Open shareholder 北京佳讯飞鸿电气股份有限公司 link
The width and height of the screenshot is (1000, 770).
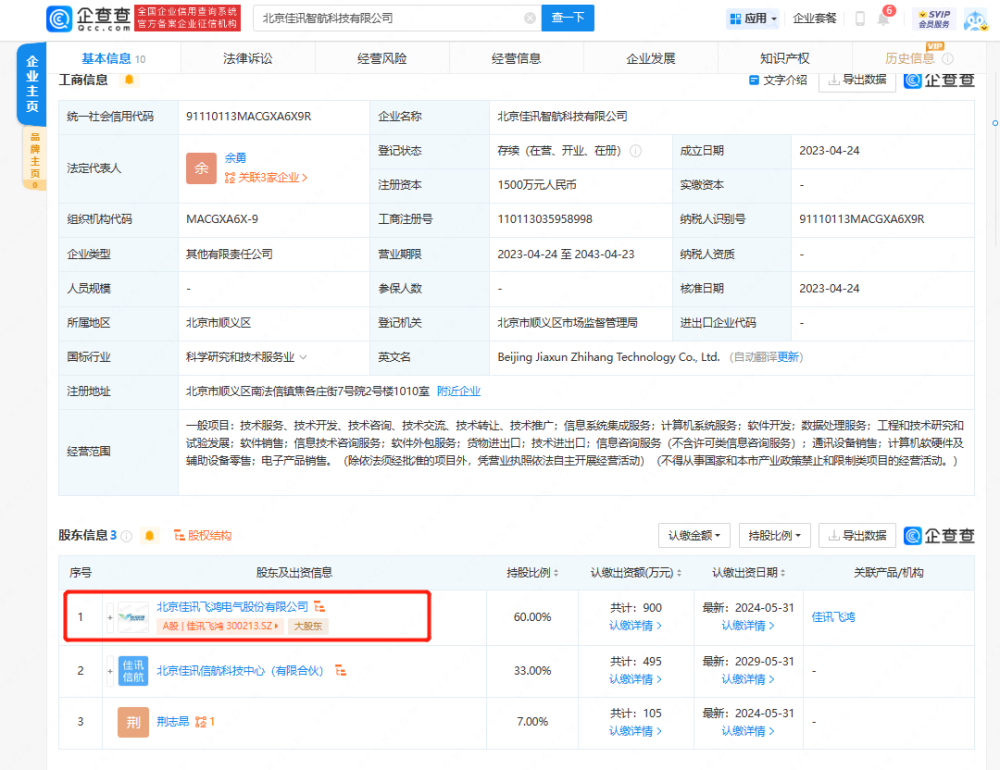pos(233,607)
